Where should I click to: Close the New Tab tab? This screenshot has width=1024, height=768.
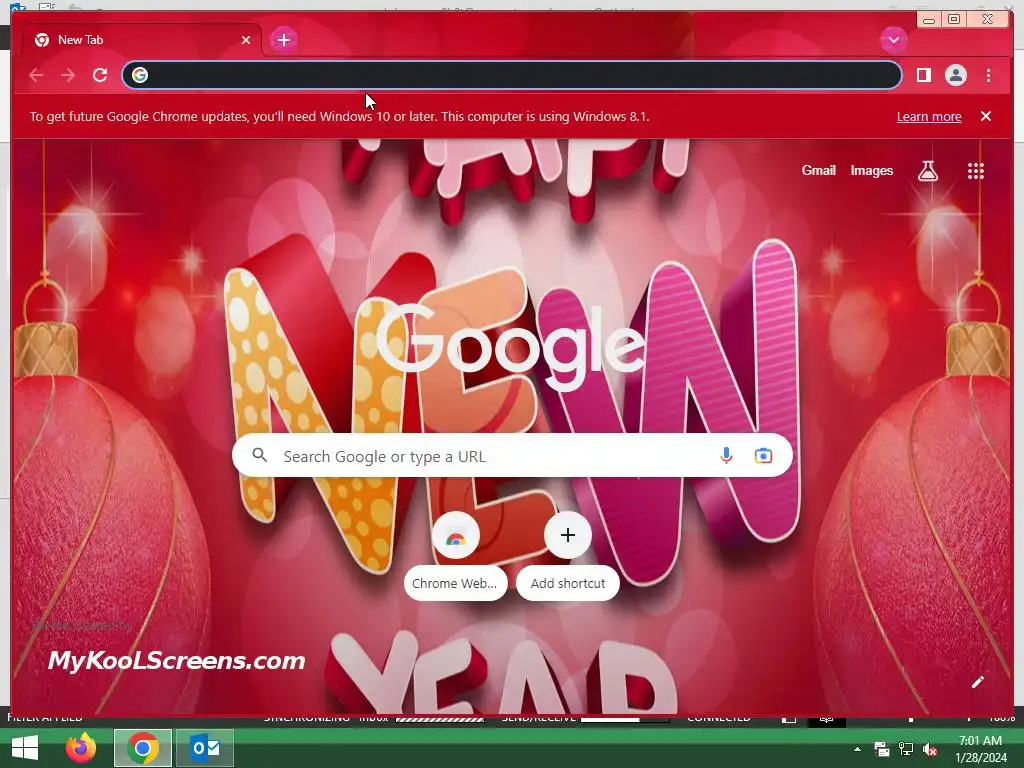click(246, 40)
